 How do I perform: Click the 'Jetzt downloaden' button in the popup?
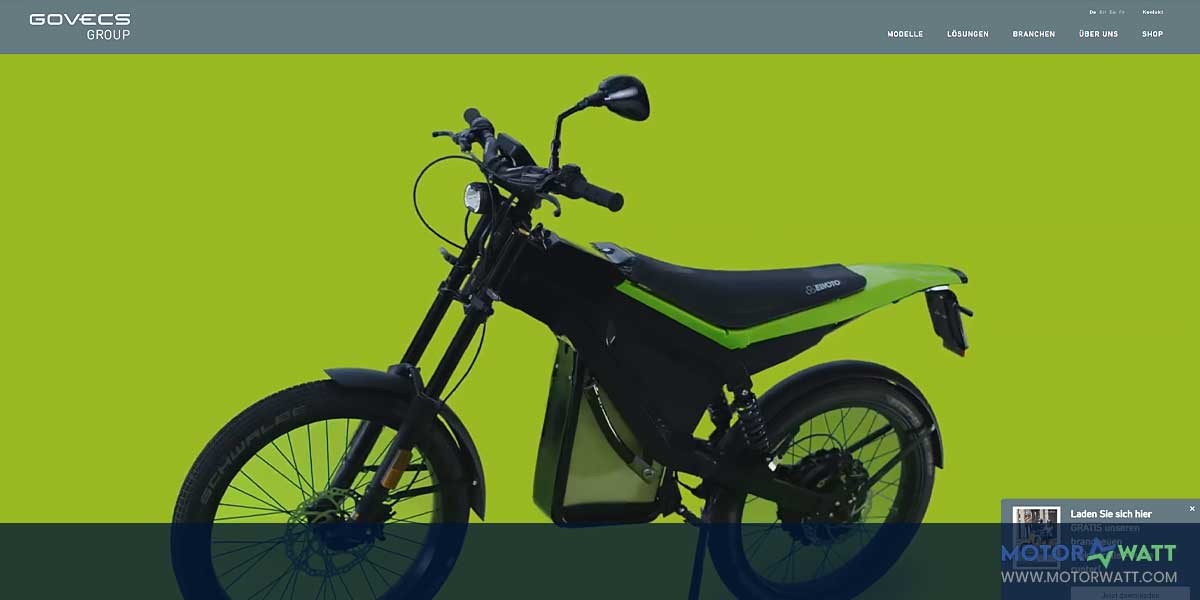coord(1130,594)
